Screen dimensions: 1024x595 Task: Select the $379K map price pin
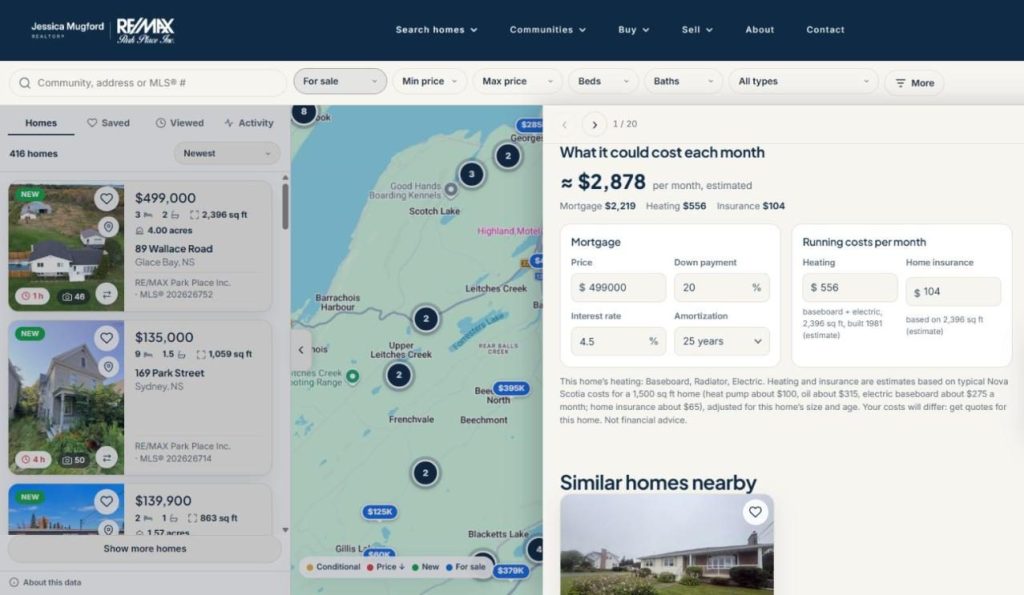coord(510,571)
